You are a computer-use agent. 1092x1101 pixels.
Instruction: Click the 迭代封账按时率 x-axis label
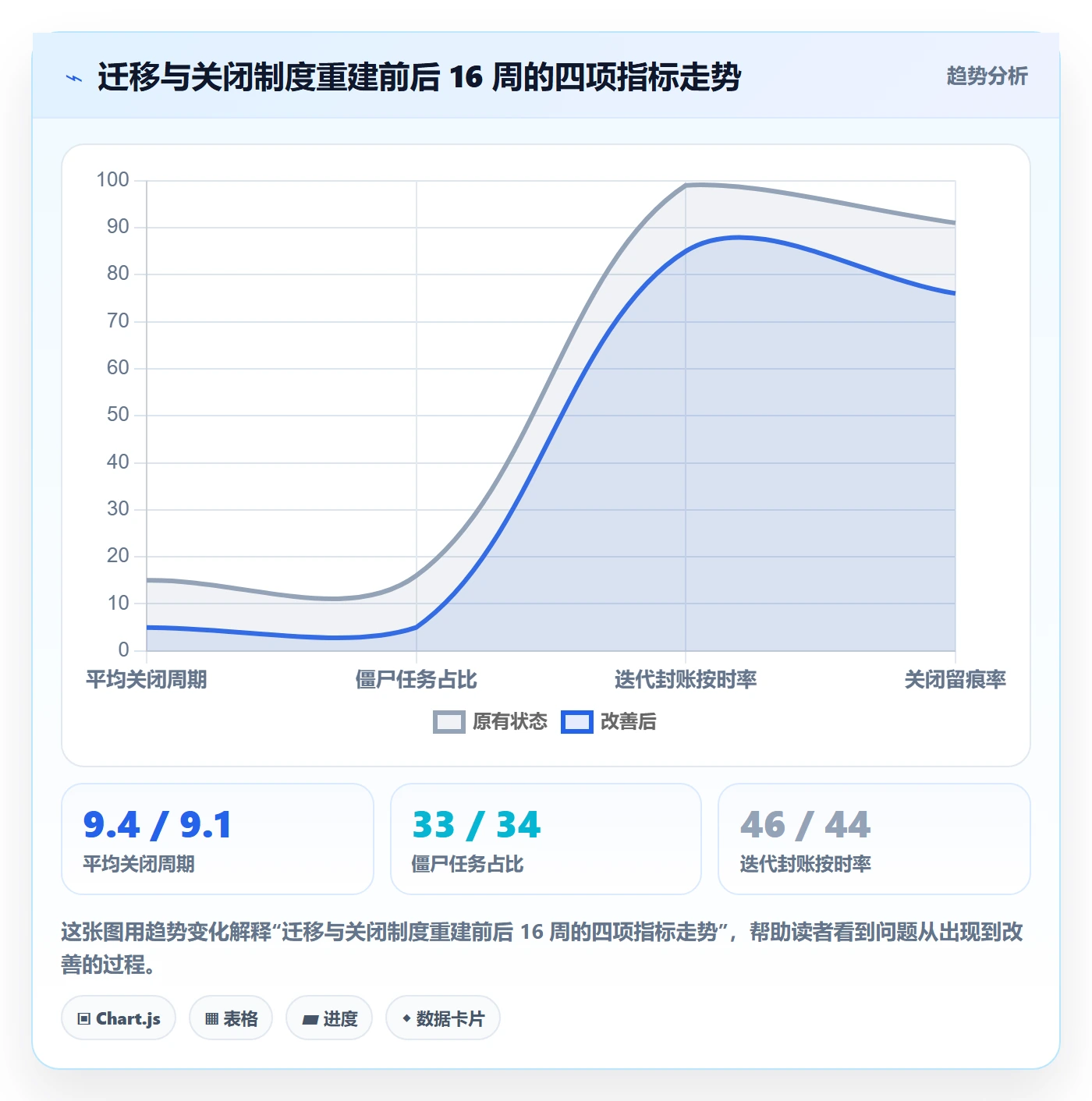click(686, 680)
